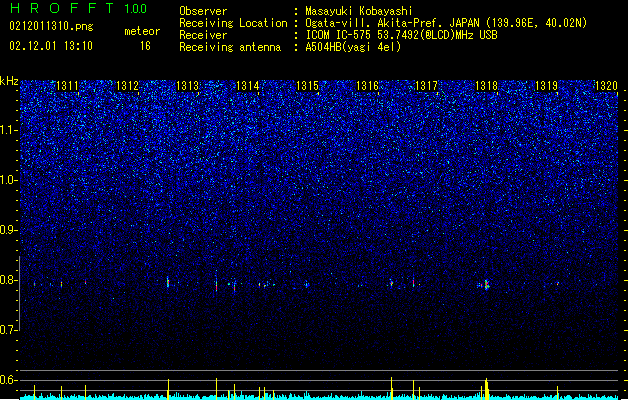This screenshot has height=400, width=629.
Task: Click the 1316 time marker
Action: (x=367, y=86)
